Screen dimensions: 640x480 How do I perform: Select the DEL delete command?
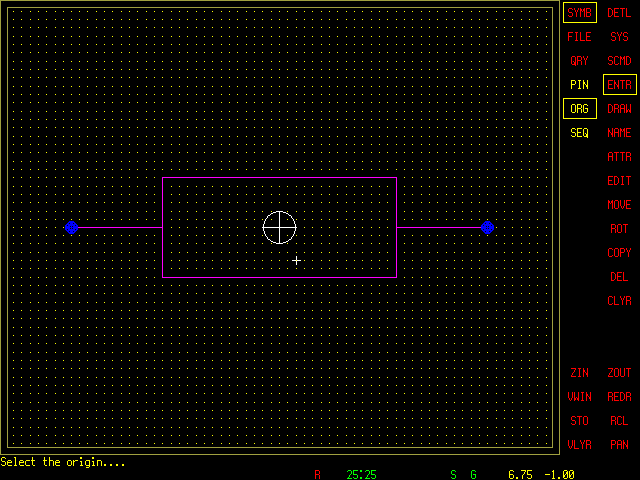tap(619, 277)
